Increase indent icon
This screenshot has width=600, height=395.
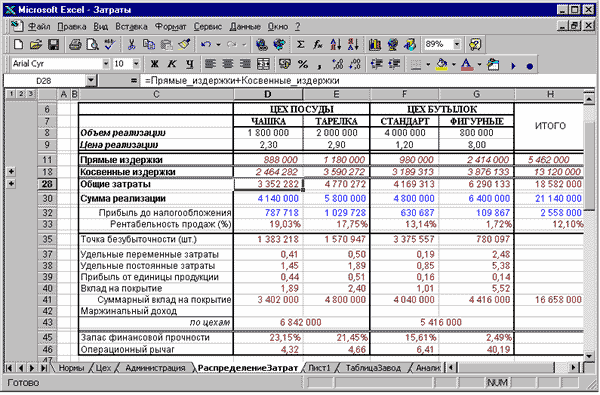point(394,64)
